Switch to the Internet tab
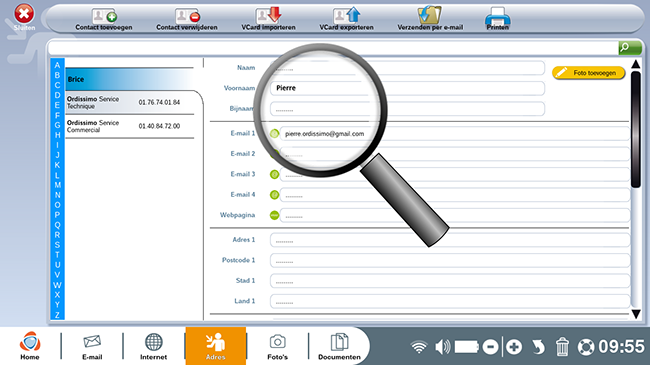Viewport: 650px width, 365px height. tap(153, 347)
